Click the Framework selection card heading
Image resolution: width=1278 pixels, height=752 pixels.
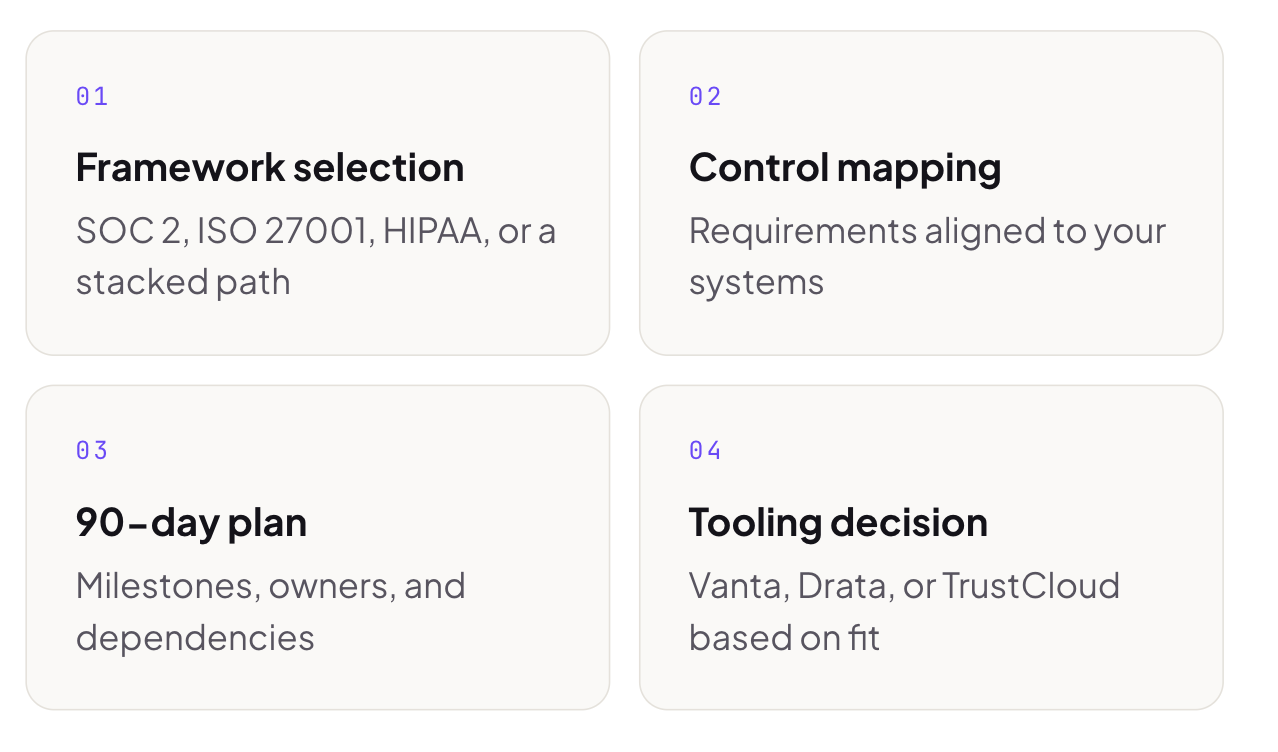[x=270, y=167]
